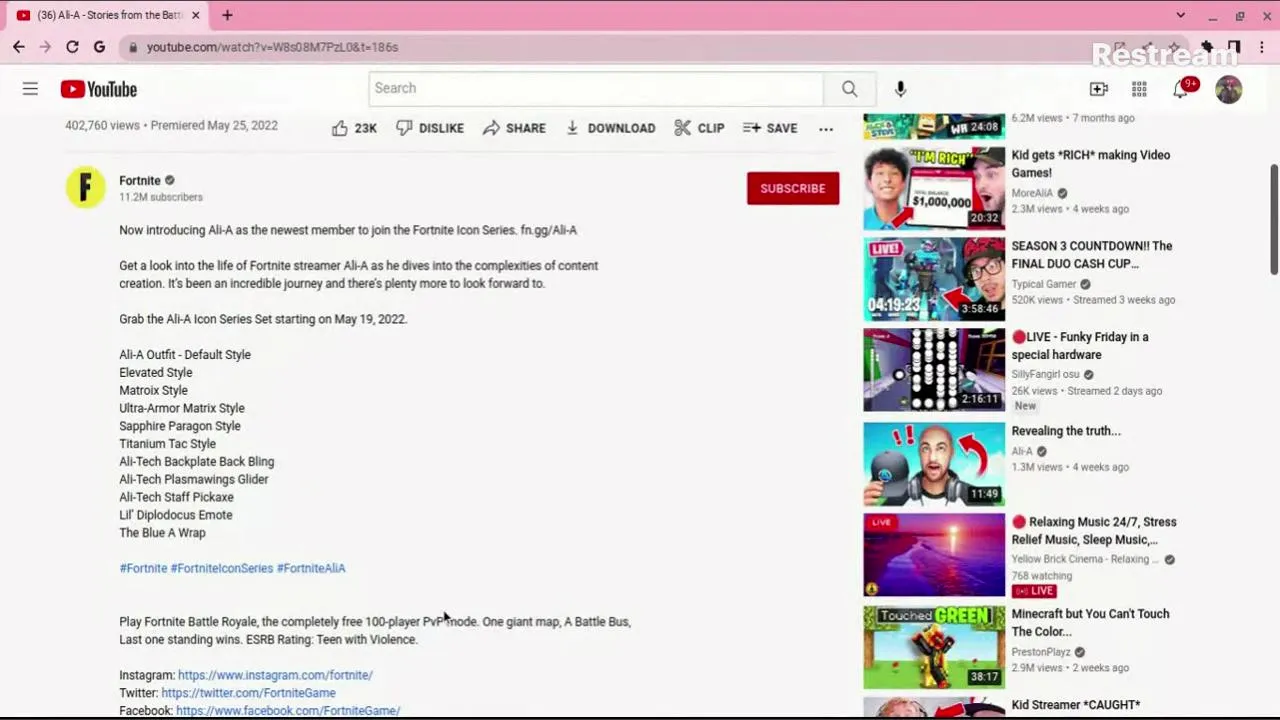Open Revealing the truth thumbnail
The image size is (1280, 720).
point(934,463)
